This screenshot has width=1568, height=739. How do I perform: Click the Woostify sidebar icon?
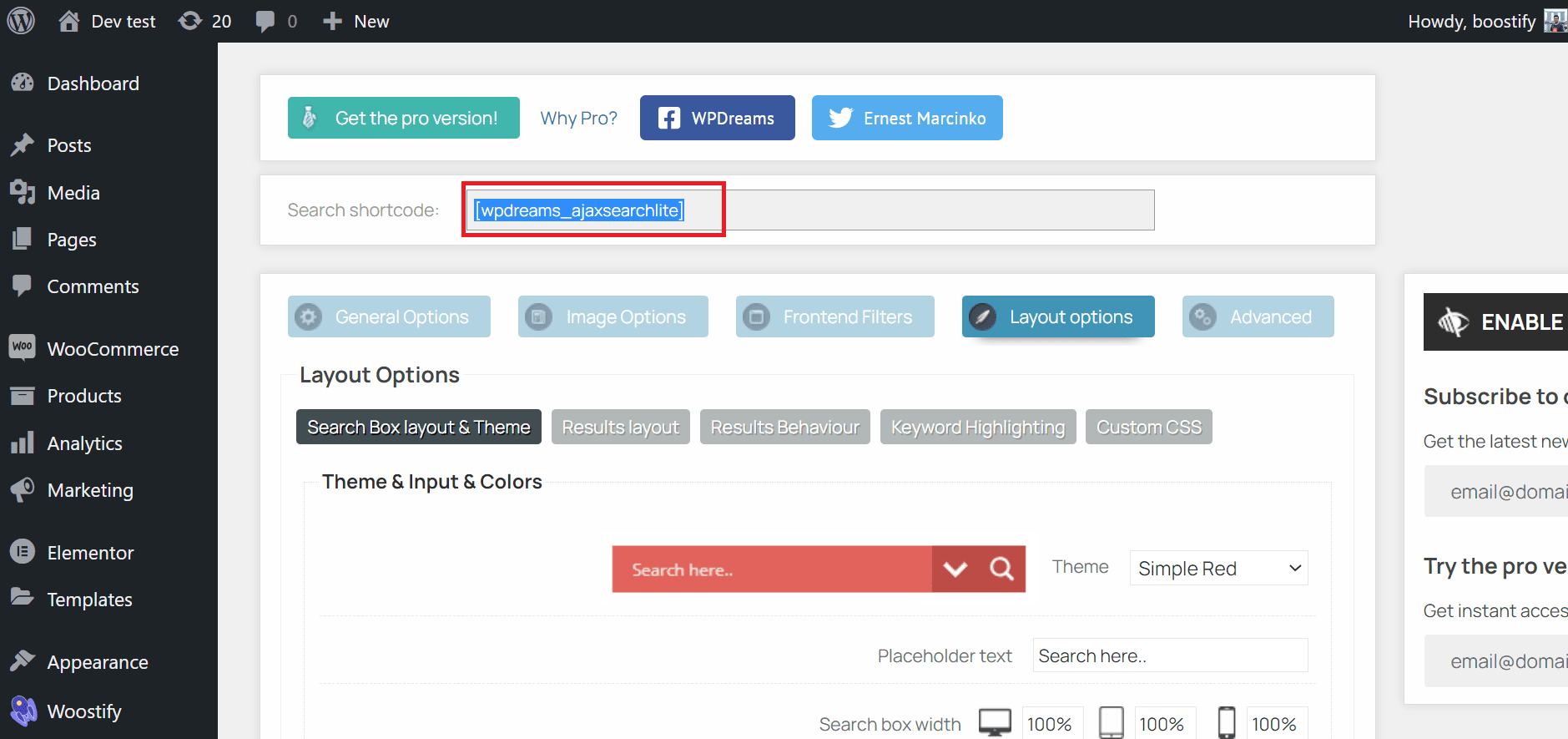click(23, 711)
